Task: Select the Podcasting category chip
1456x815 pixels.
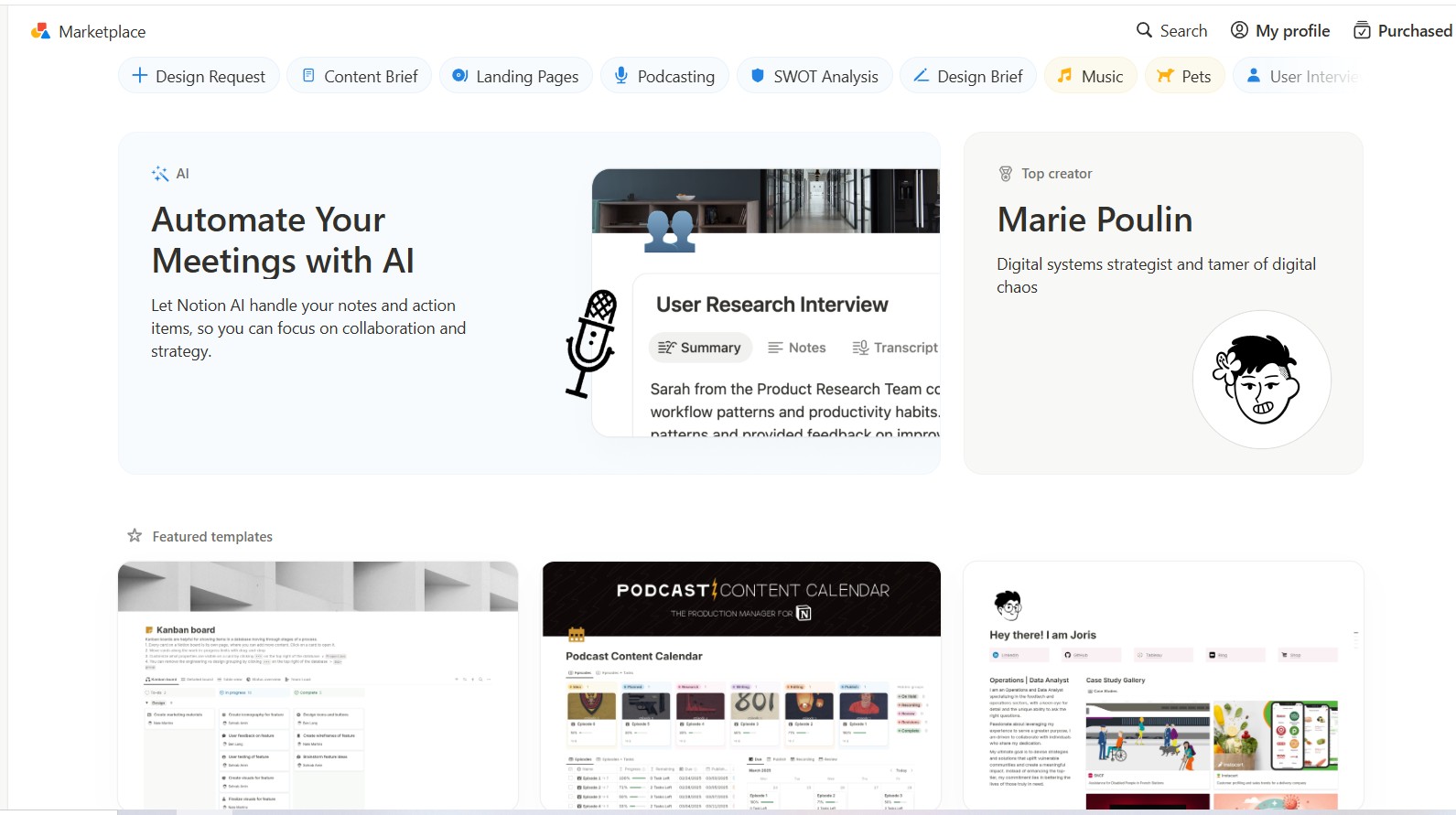Action: (x=665, y=76)
